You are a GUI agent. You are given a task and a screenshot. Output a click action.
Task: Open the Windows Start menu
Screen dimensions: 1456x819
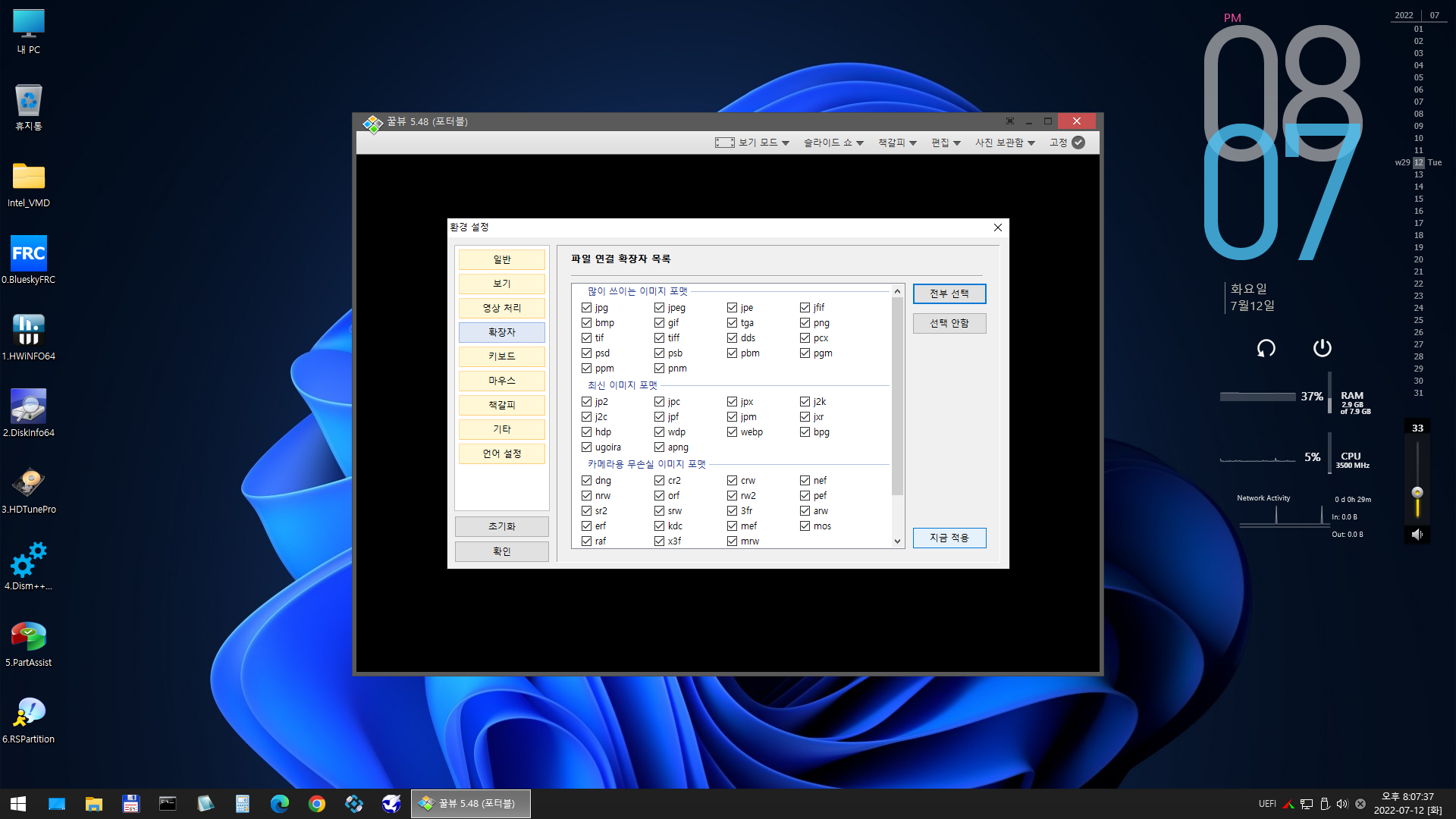18,804
